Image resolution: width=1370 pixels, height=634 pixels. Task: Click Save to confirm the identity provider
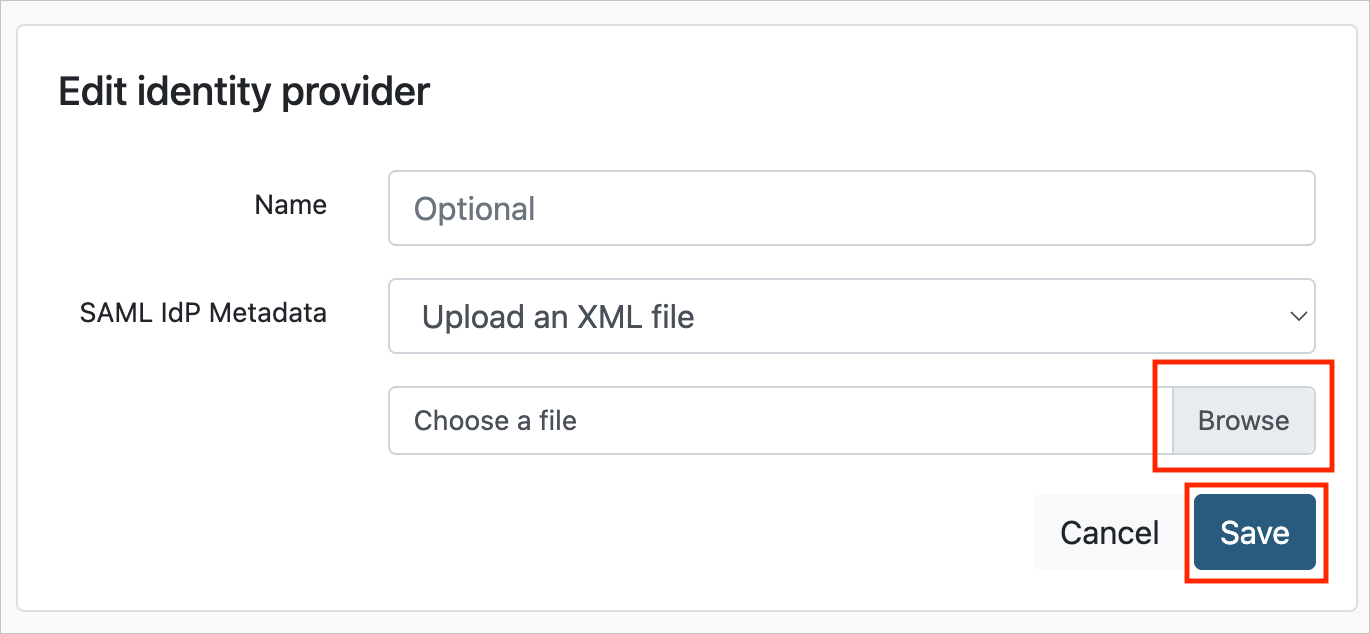click(x=1256, y=532)
